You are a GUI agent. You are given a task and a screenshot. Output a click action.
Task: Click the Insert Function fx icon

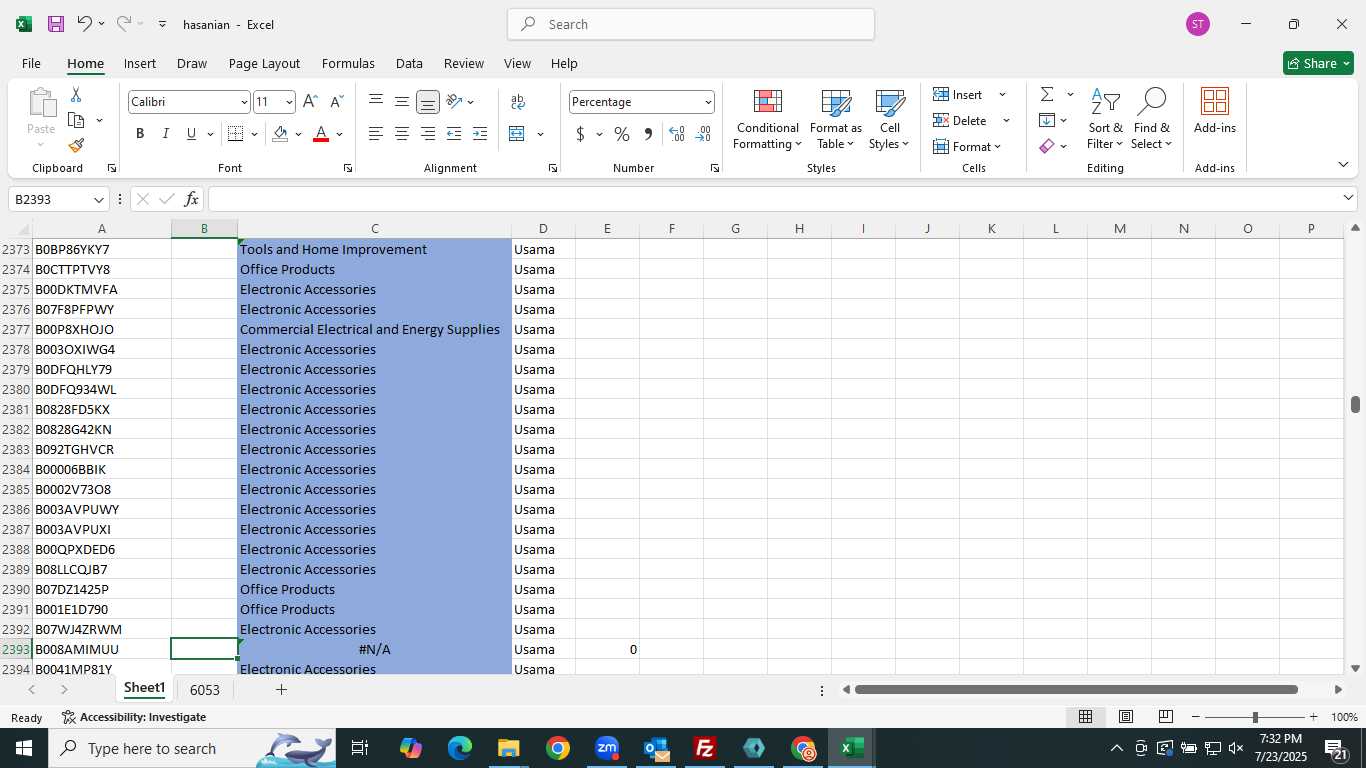point(192,199)
